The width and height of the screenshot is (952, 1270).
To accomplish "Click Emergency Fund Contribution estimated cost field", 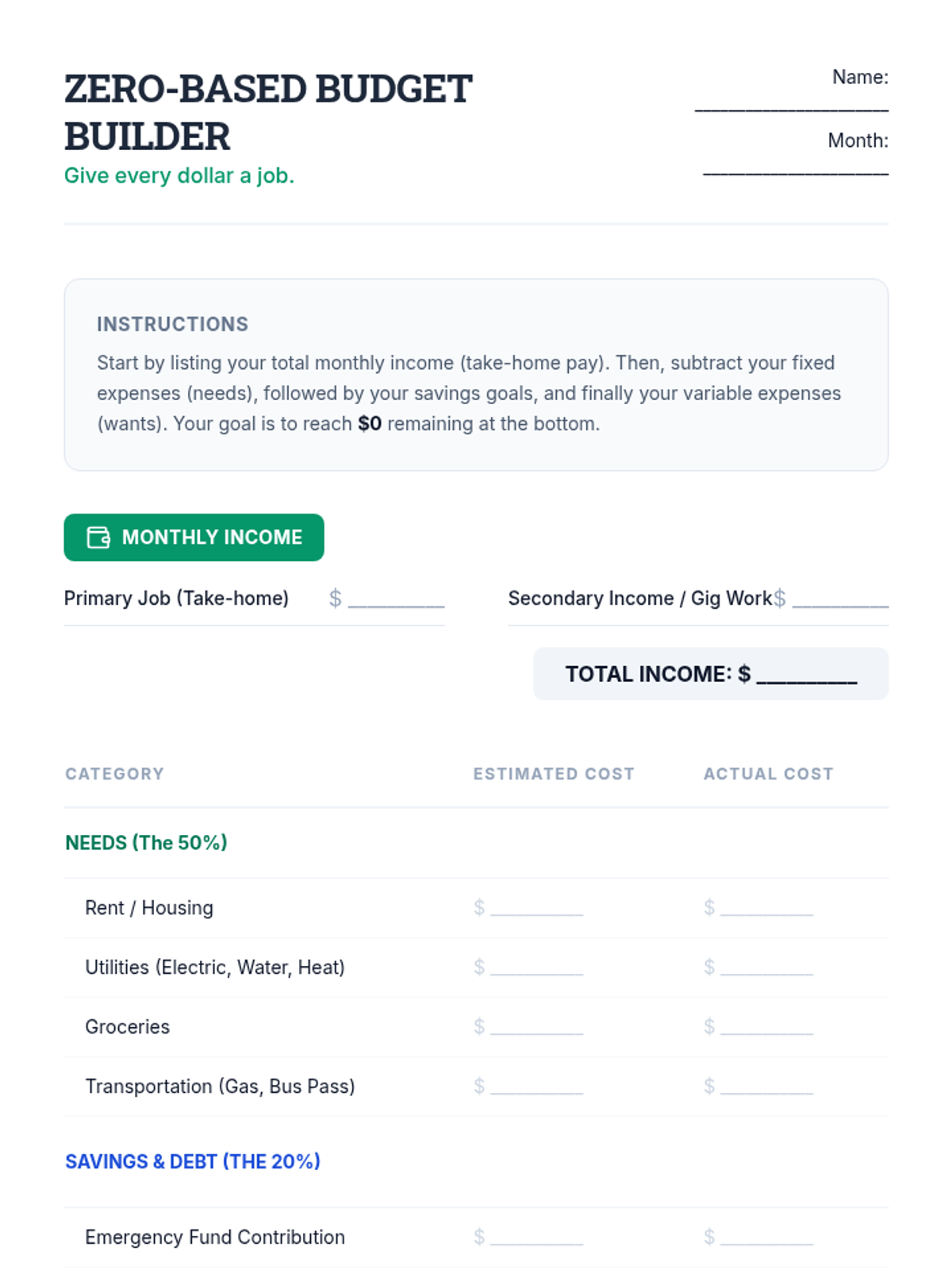I will pos(536,1238).
